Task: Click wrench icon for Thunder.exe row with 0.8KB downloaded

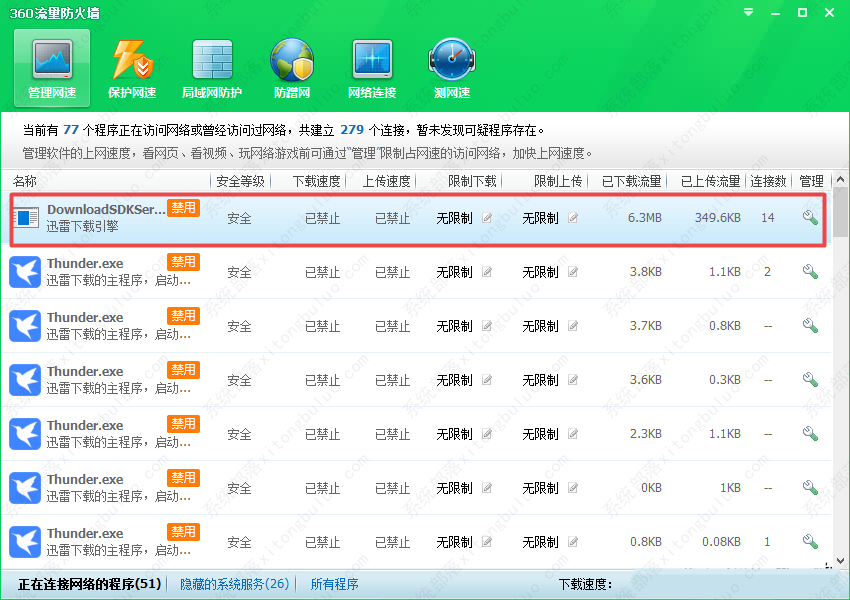Action: coord(810,541)
